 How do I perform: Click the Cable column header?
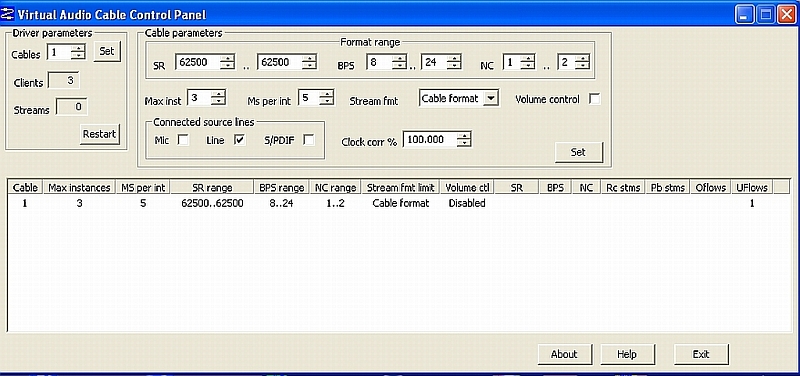[x=25, y=187]
